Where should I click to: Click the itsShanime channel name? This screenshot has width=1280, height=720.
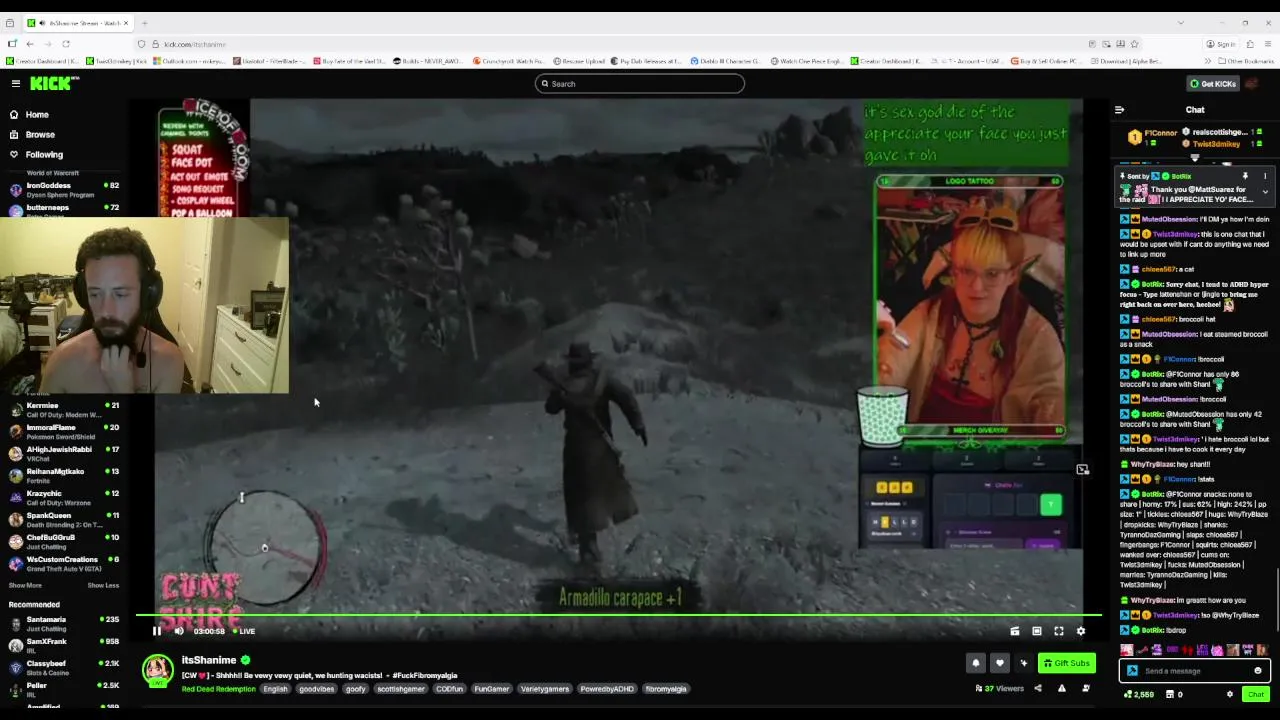click(209, 660)
